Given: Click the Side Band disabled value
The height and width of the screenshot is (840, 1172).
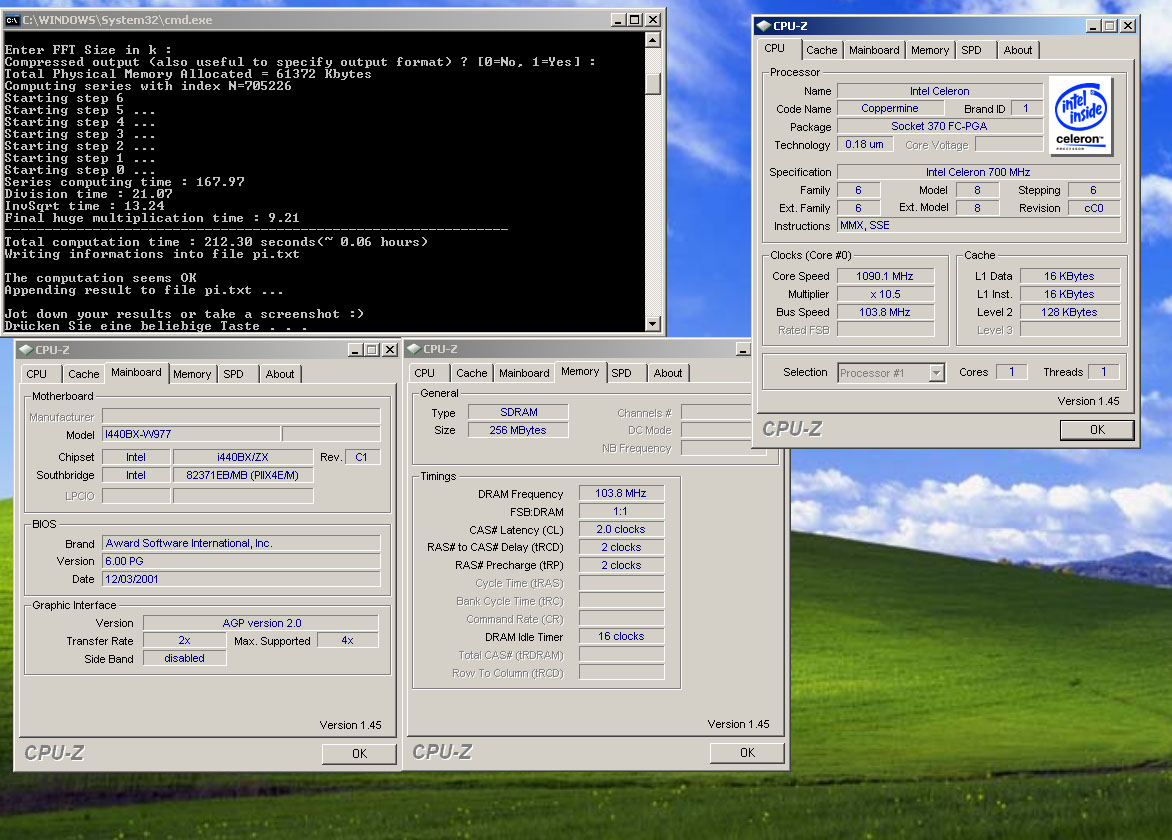Looking at the screenshot, I should pos(185,658).
